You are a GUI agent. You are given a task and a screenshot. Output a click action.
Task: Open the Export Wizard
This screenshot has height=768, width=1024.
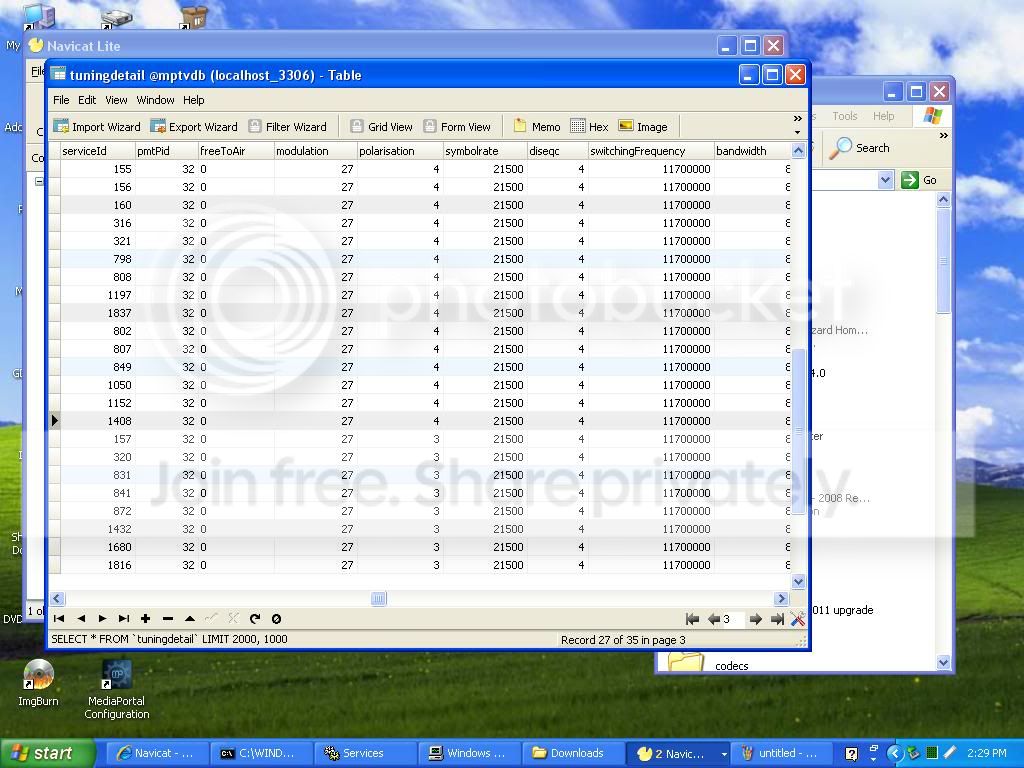click(x=194, y=127)
